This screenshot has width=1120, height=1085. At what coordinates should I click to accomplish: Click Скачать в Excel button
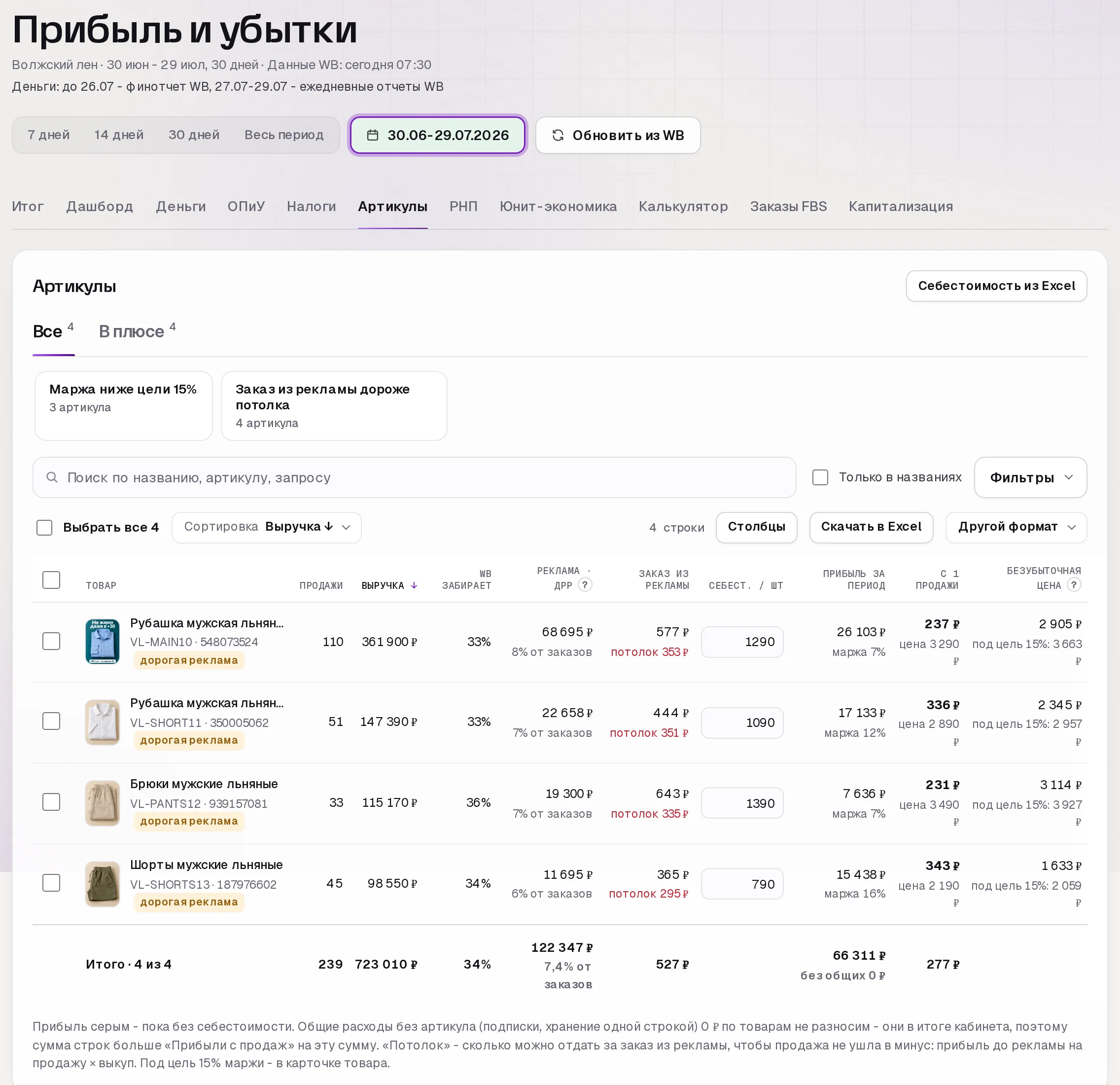click(x=871, y=527)
